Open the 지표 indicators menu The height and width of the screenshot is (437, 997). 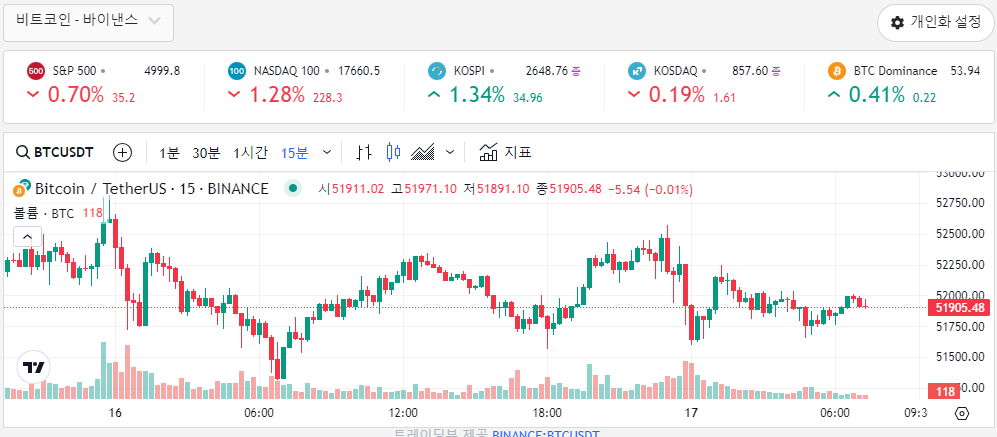click(x=505, y=153)
